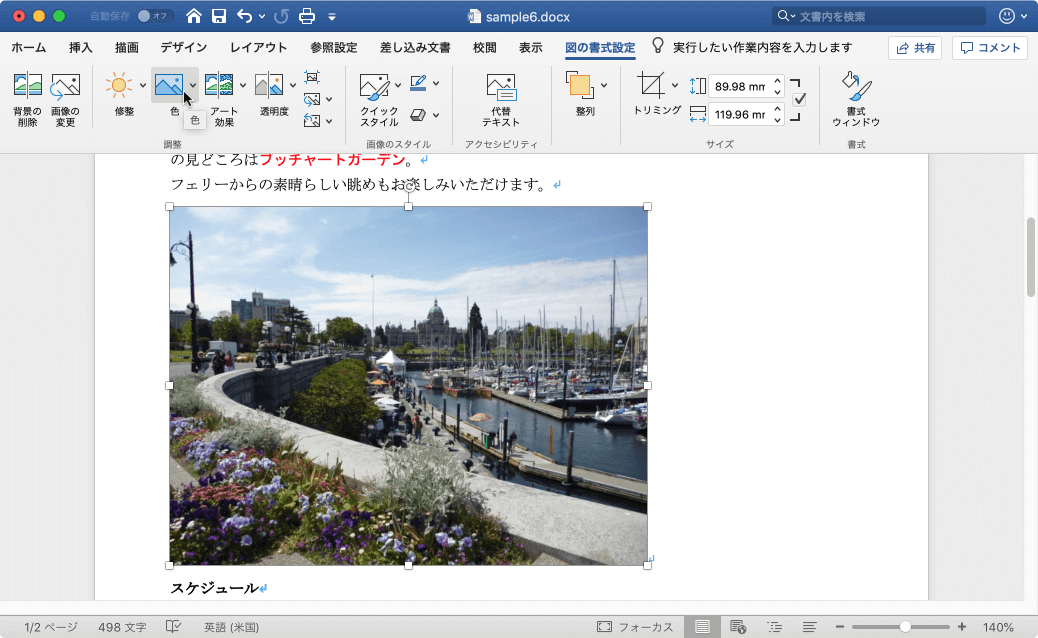Click the picture height input field
Screen dimensions: 1038x638
coord(740,87)
